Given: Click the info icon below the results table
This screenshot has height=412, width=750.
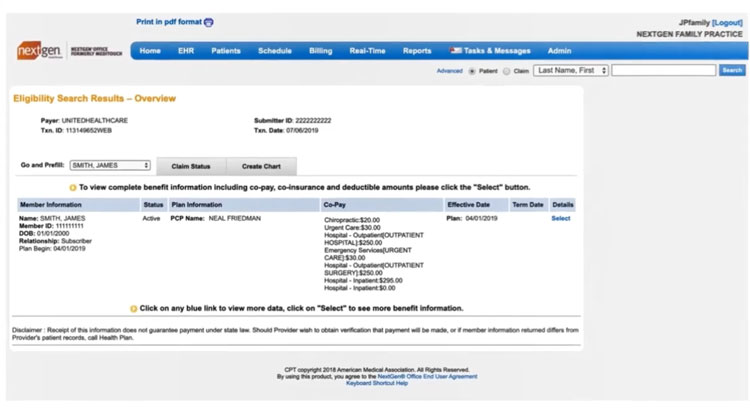Looking at the screenshot, I should pos(133,309).
